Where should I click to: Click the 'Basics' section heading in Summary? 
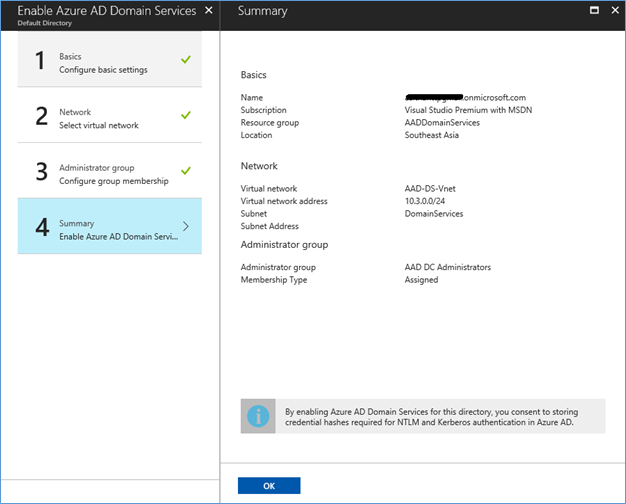tap(254, 75)
